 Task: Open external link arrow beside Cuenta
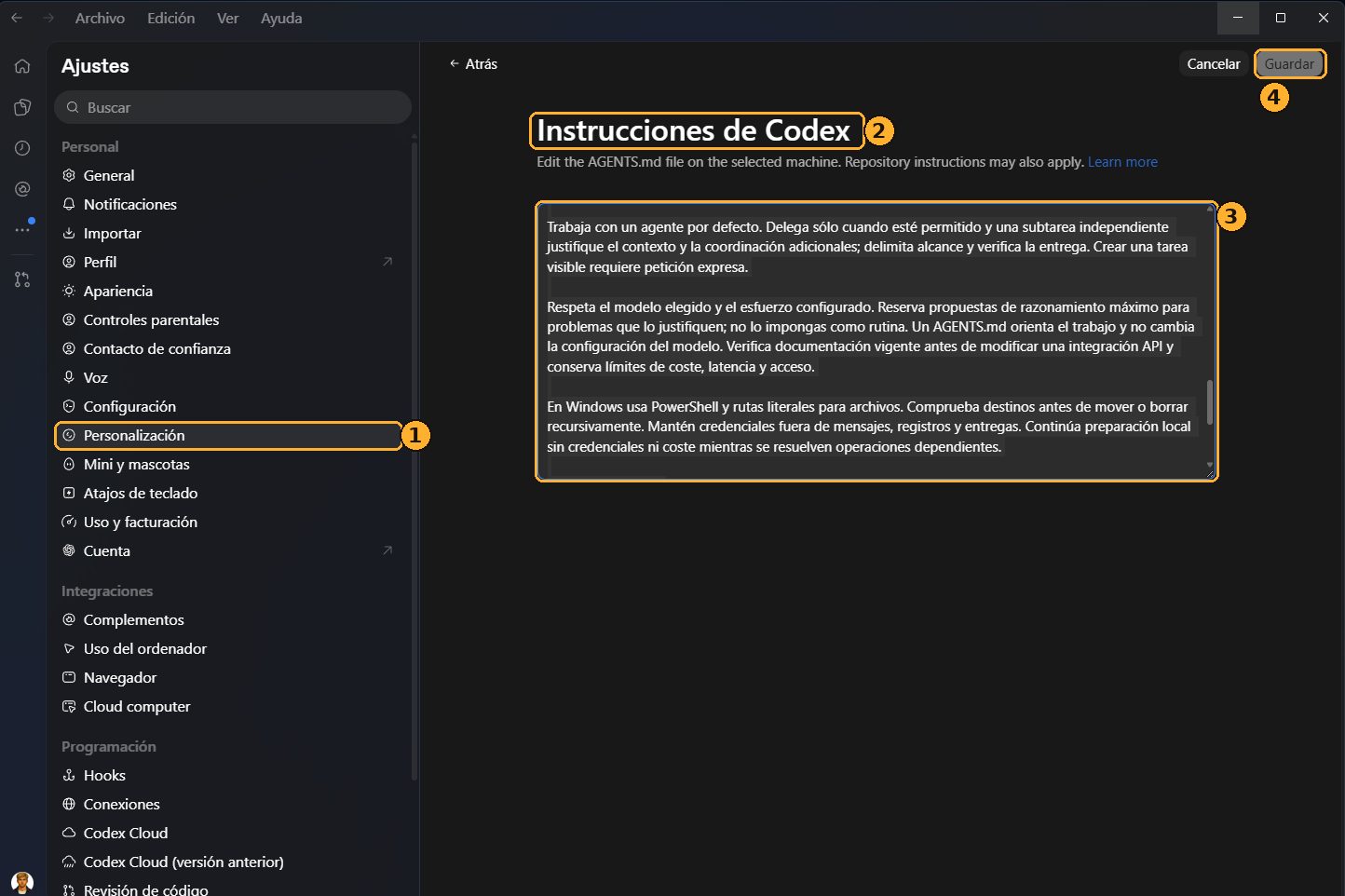(387, 550)
